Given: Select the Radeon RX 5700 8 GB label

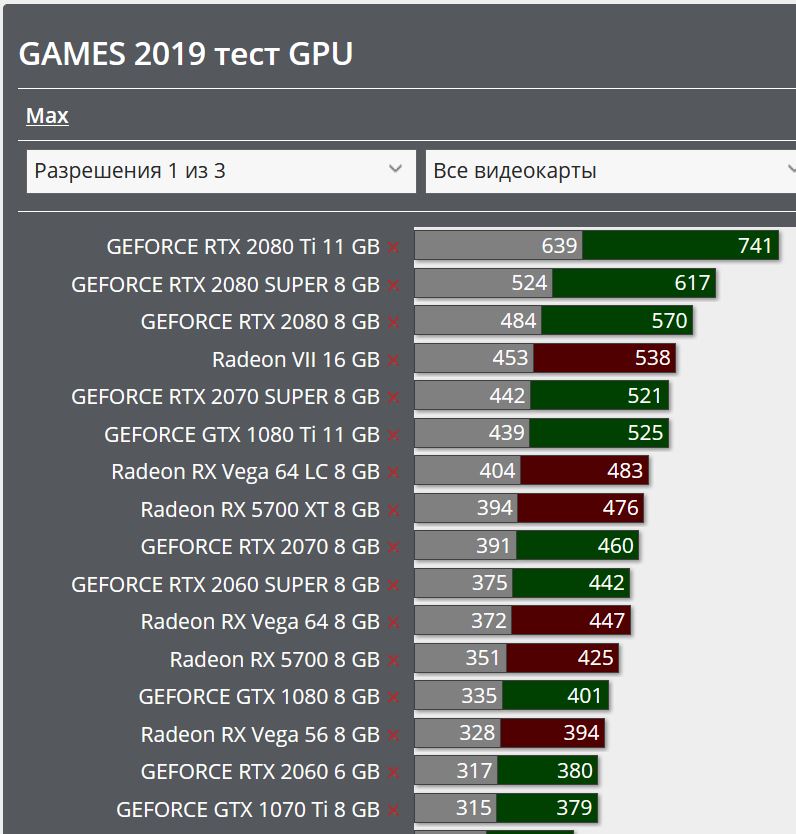Looking at the screenshot, I should (274, 660).
